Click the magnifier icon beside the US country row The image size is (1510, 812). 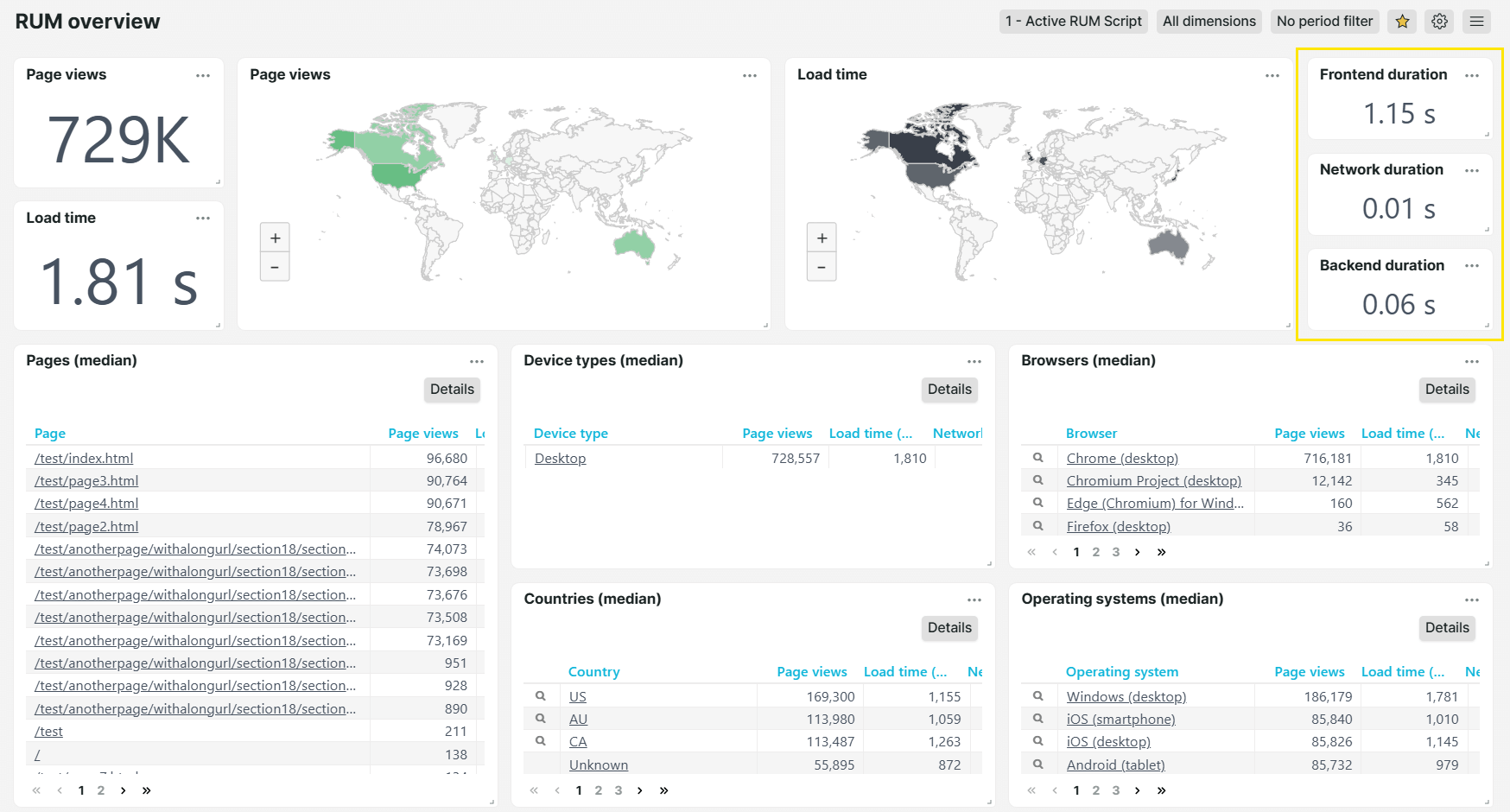coord(541,695)
